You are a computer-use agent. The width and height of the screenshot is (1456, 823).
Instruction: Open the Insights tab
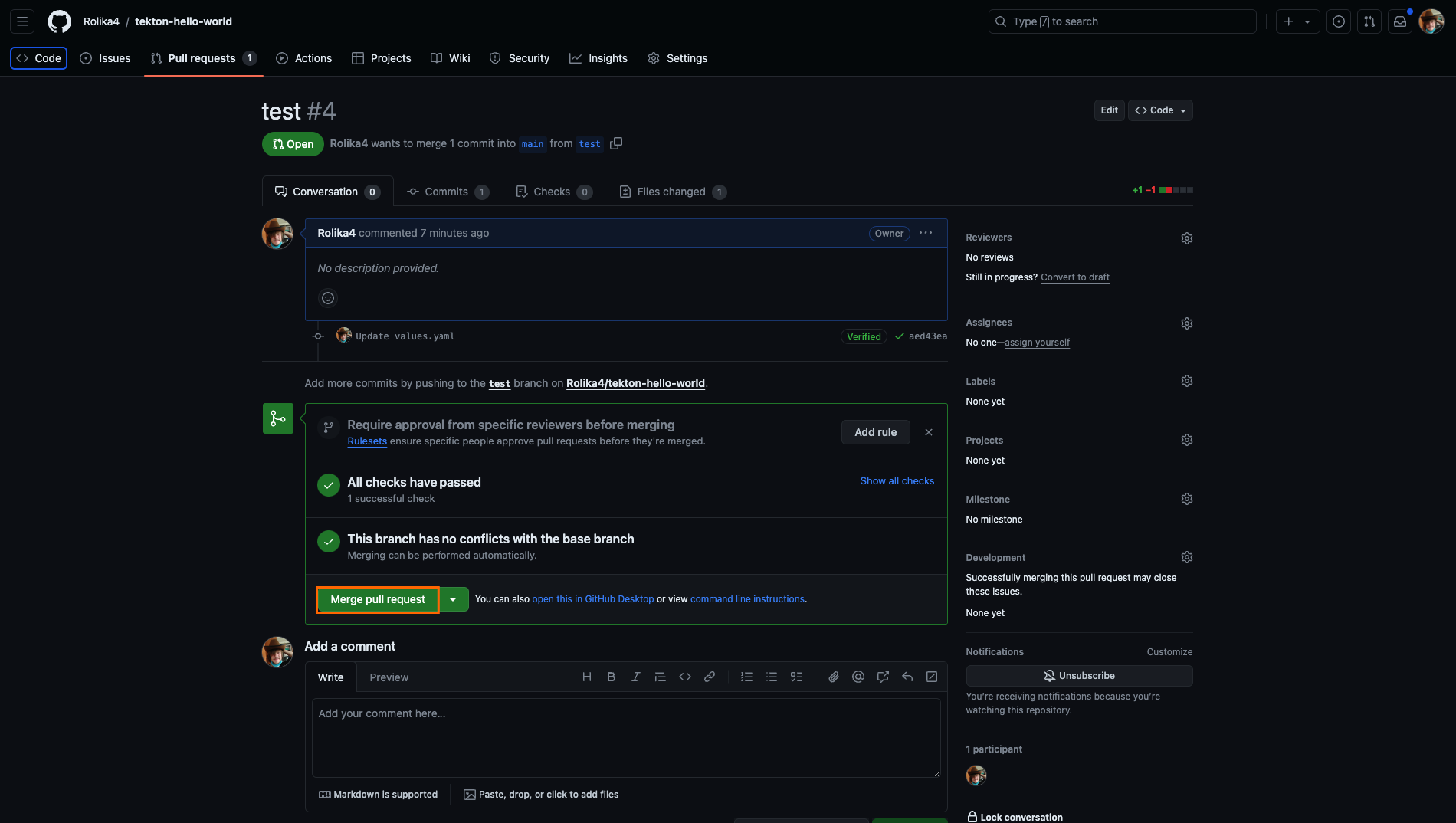click(x=598, y=58)
